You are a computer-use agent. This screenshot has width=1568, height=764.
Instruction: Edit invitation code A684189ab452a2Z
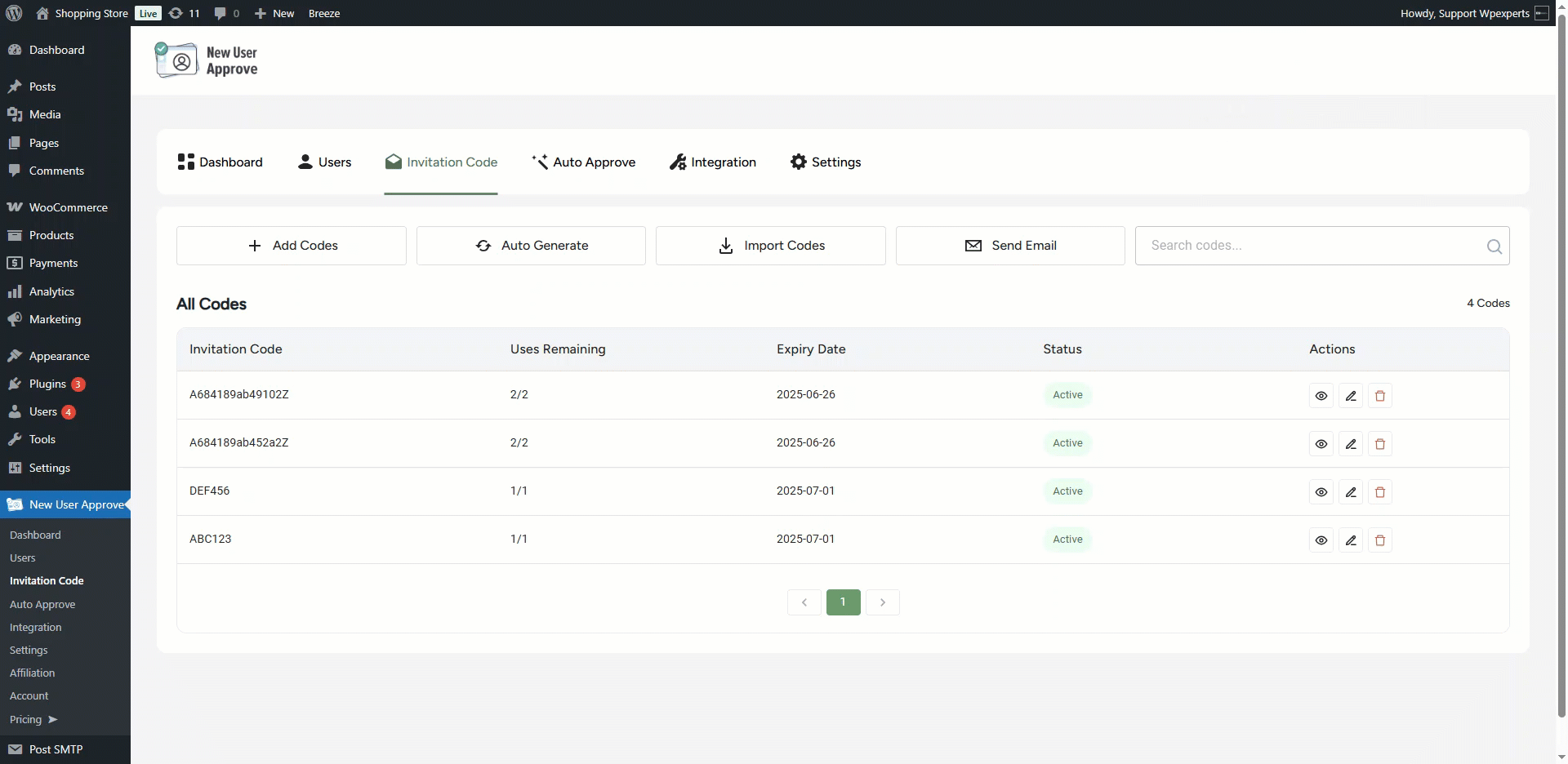click(x=1351, y=444)
